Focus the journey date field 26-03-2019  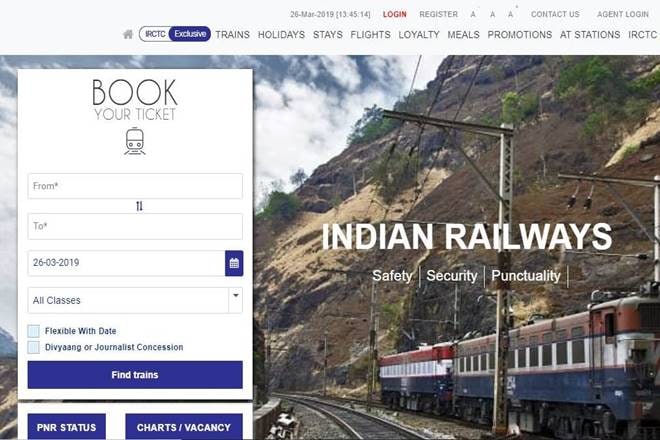tap(126, 263)
